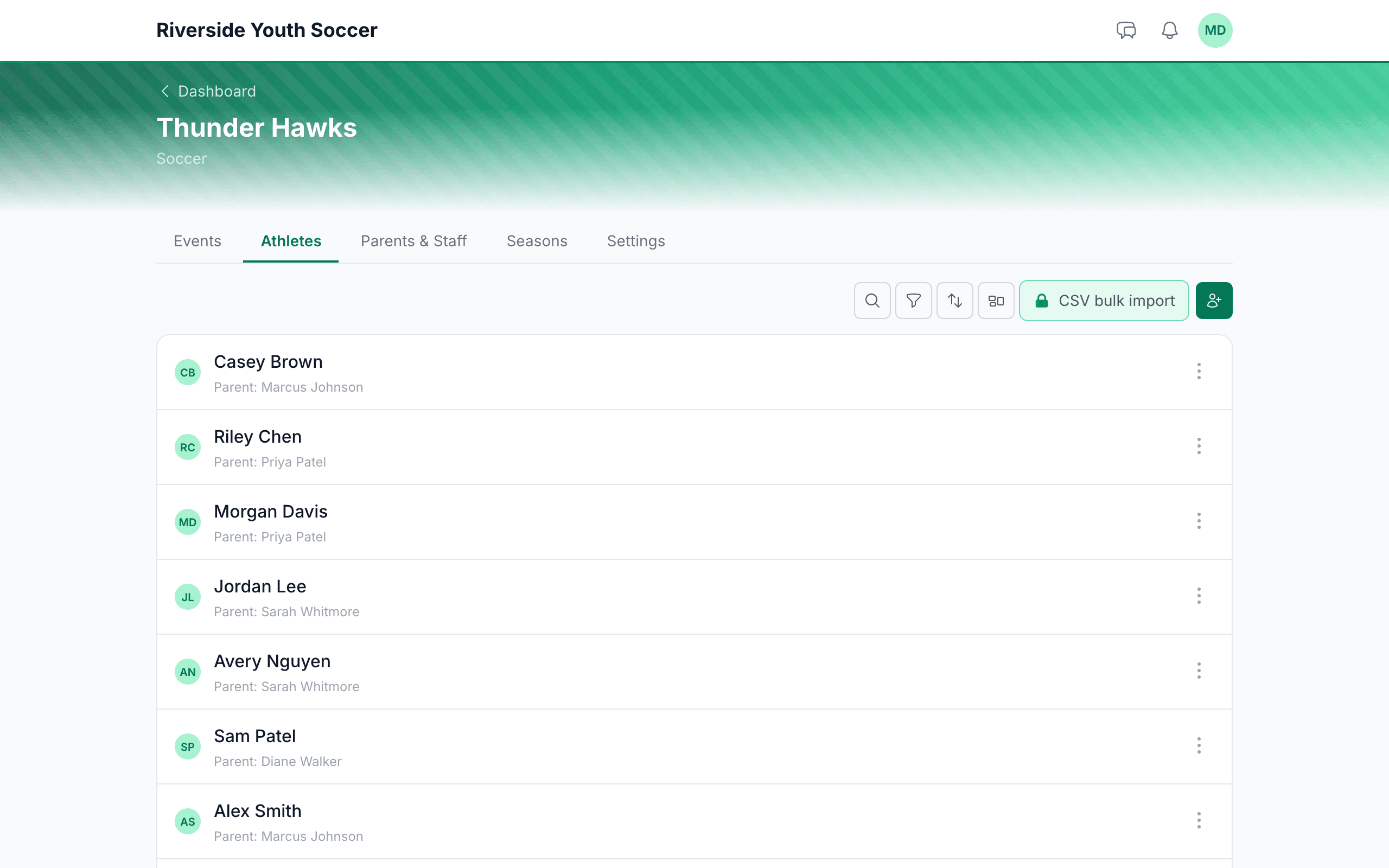
Task: Click the SP avatar for Sam Patel
Action: point(188,747)
